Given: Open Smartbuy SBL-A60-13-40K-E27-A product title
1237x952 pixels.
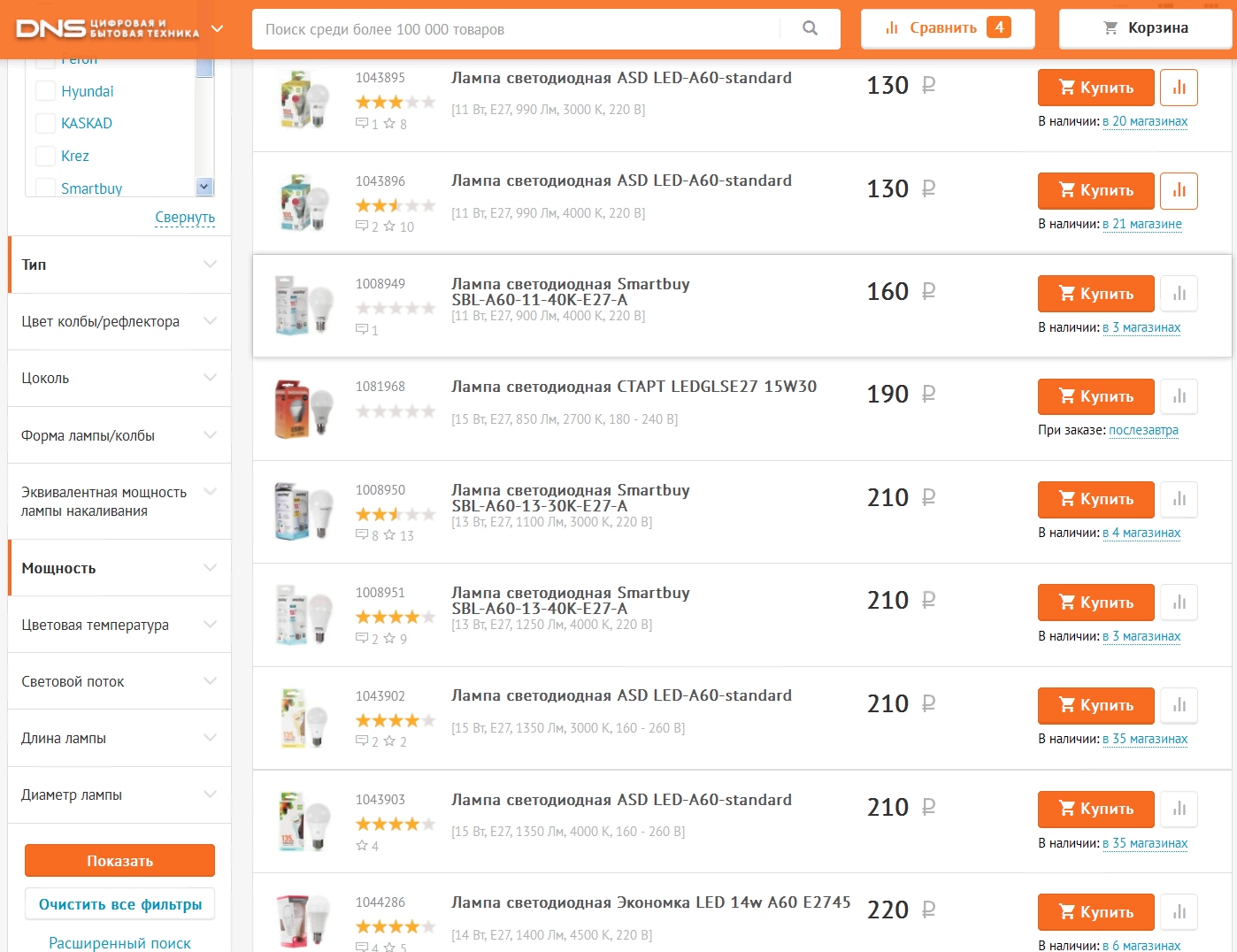Looking at the screenshot, I should point(571,601).
